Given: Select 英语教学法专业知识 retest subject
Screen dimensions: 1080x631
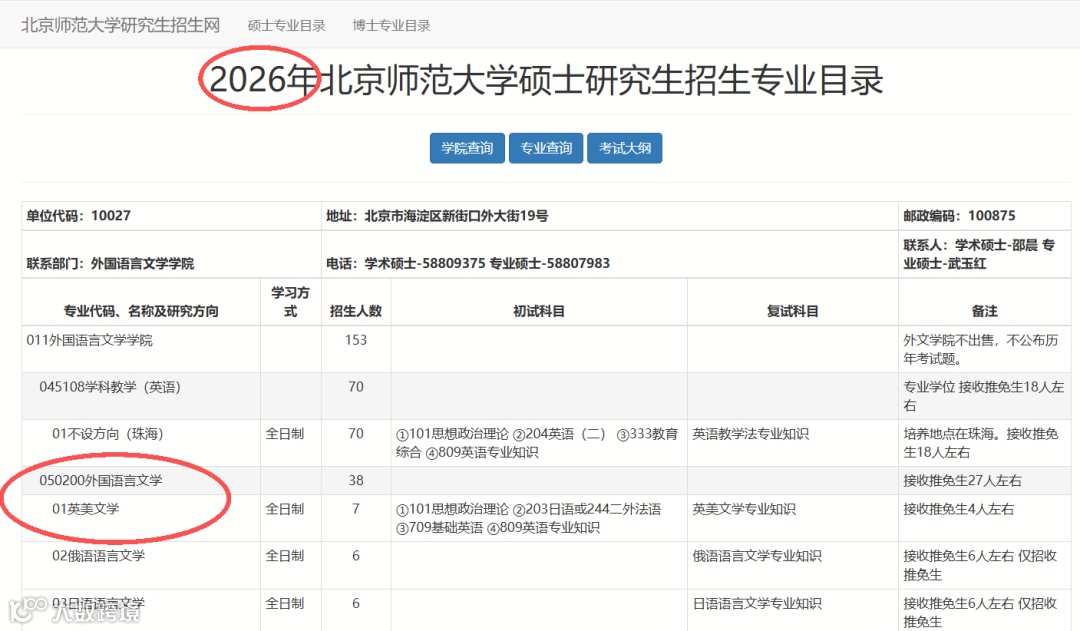Looking at the screenshot, I should (750, 434).
